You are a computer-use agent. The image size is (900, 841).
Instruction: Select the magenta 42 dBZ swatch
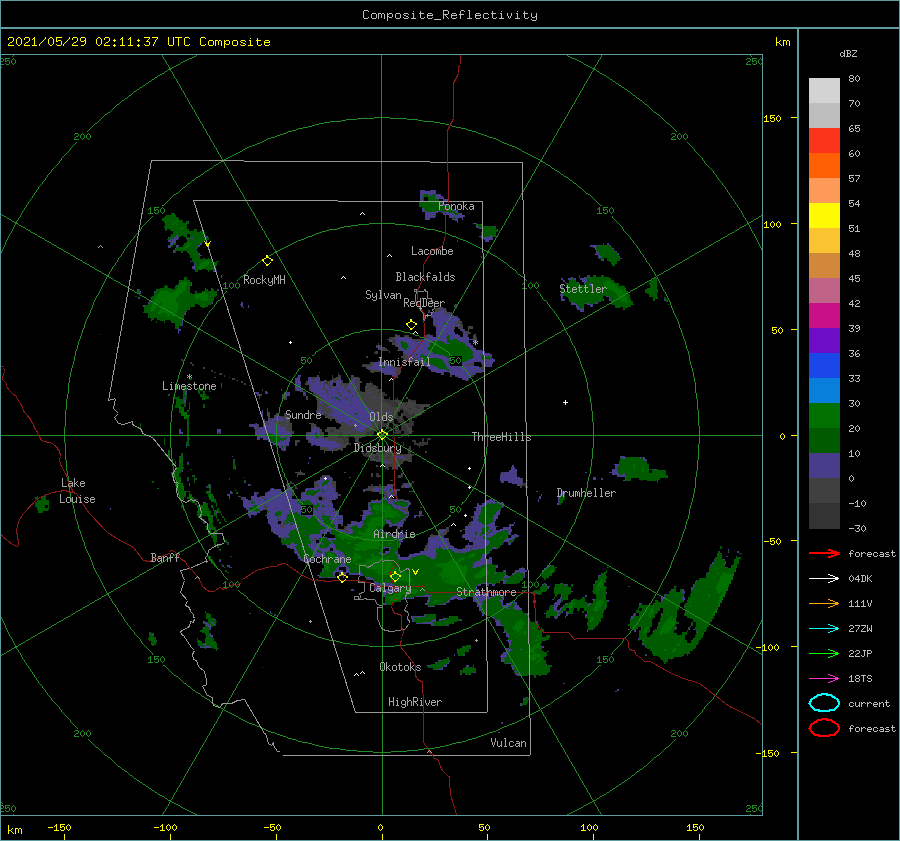tap(824, 315)
